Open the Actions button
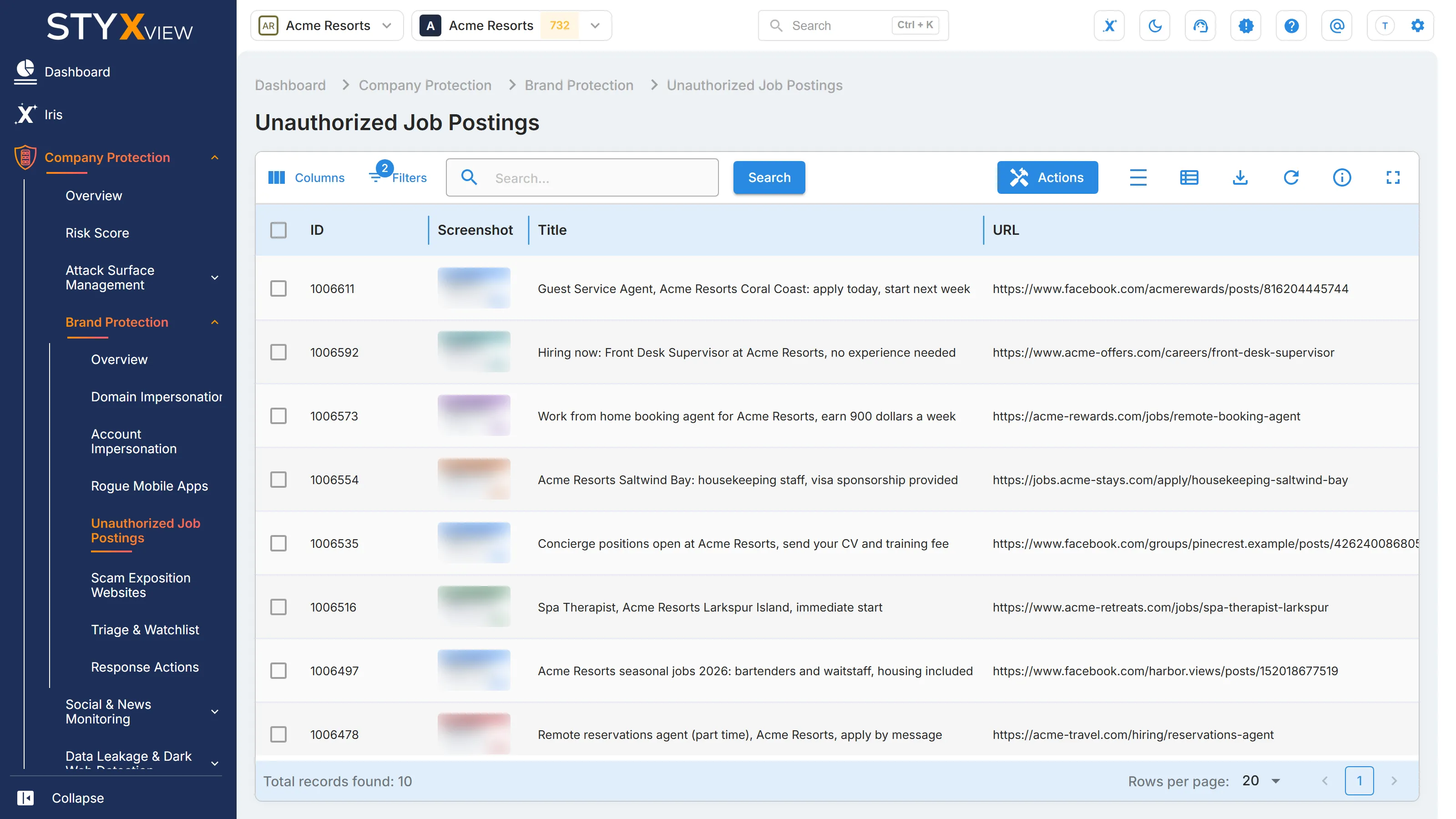This screenshot has height=819, width=1456. [1047, 177]
